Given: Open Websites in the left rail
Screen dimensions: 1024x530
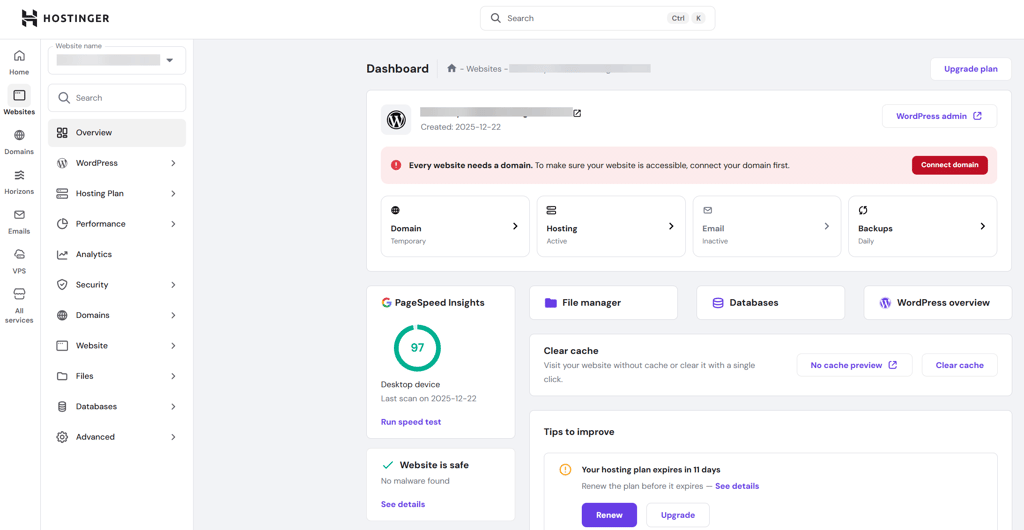Looking at the screenshot, I should point(19,102).
